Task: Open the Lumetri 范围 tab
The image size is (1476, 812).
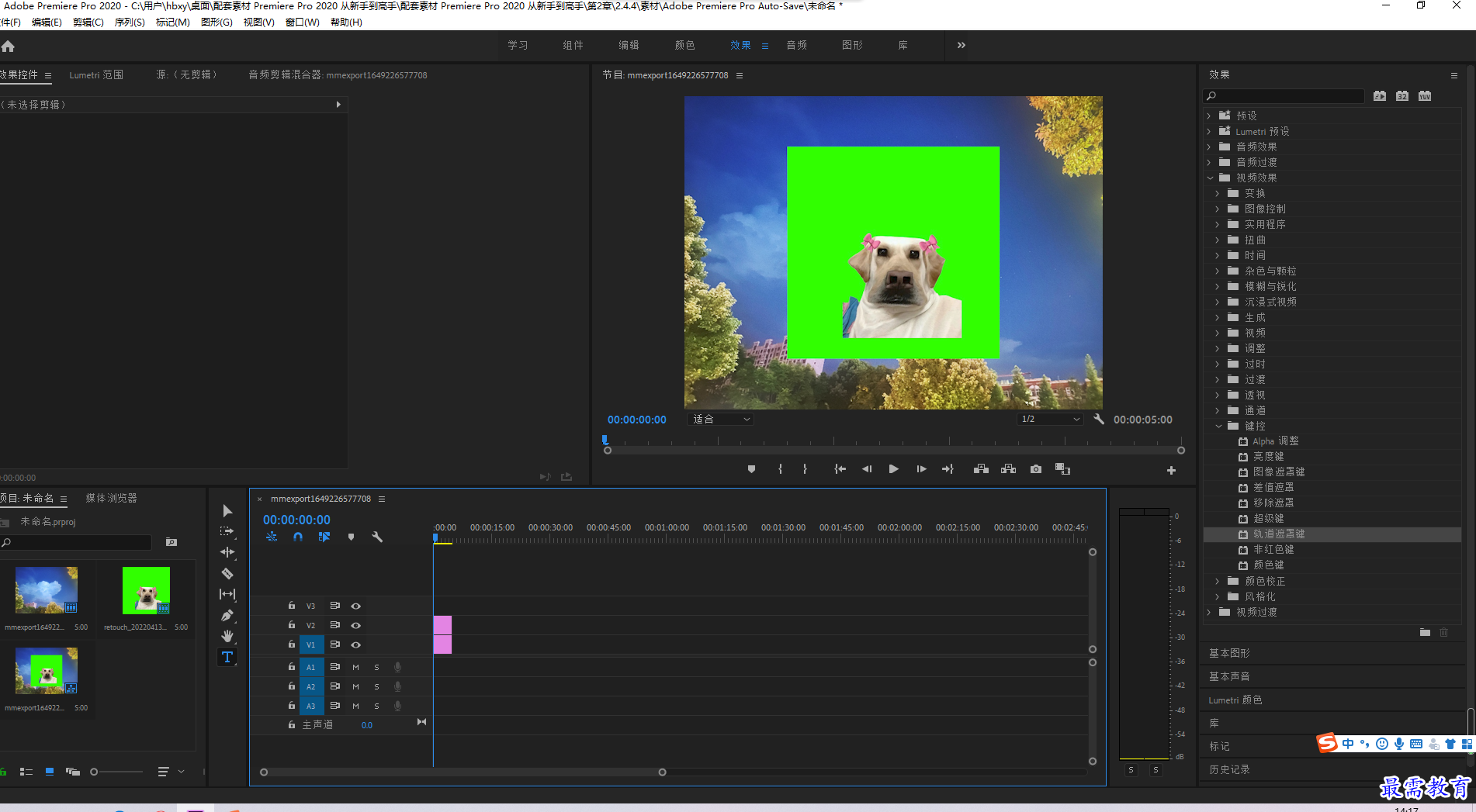Action: click(x=96, y=75)
